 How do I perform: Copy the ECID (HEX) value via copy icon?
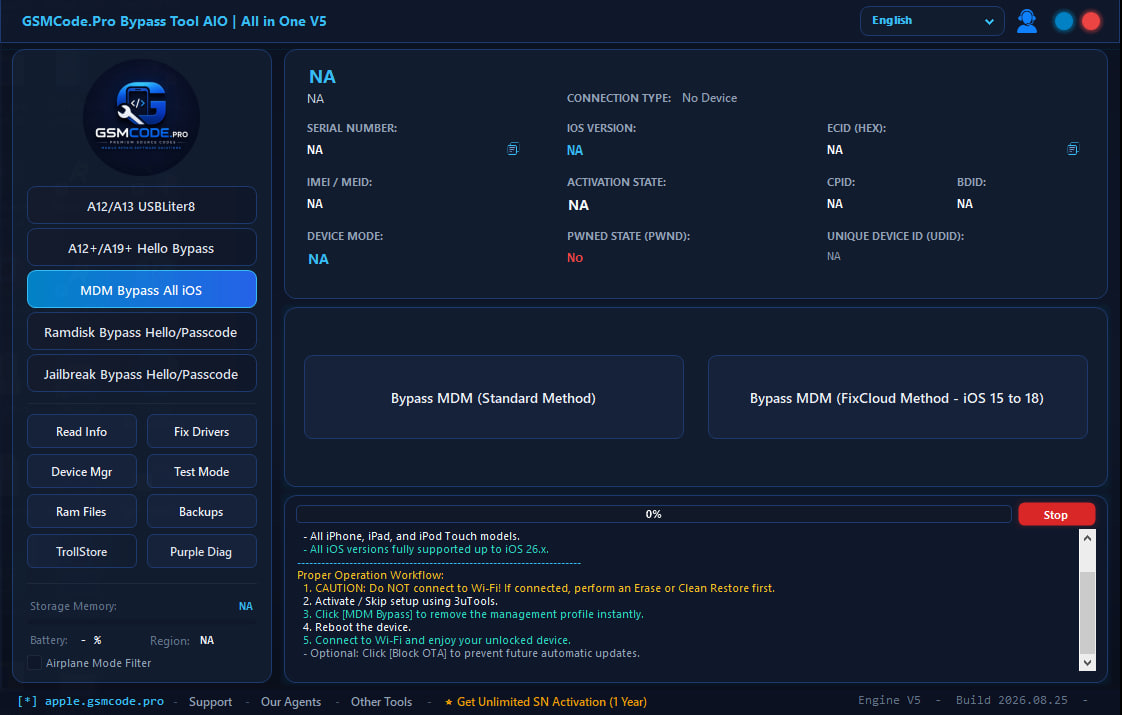coord(1072,149)
